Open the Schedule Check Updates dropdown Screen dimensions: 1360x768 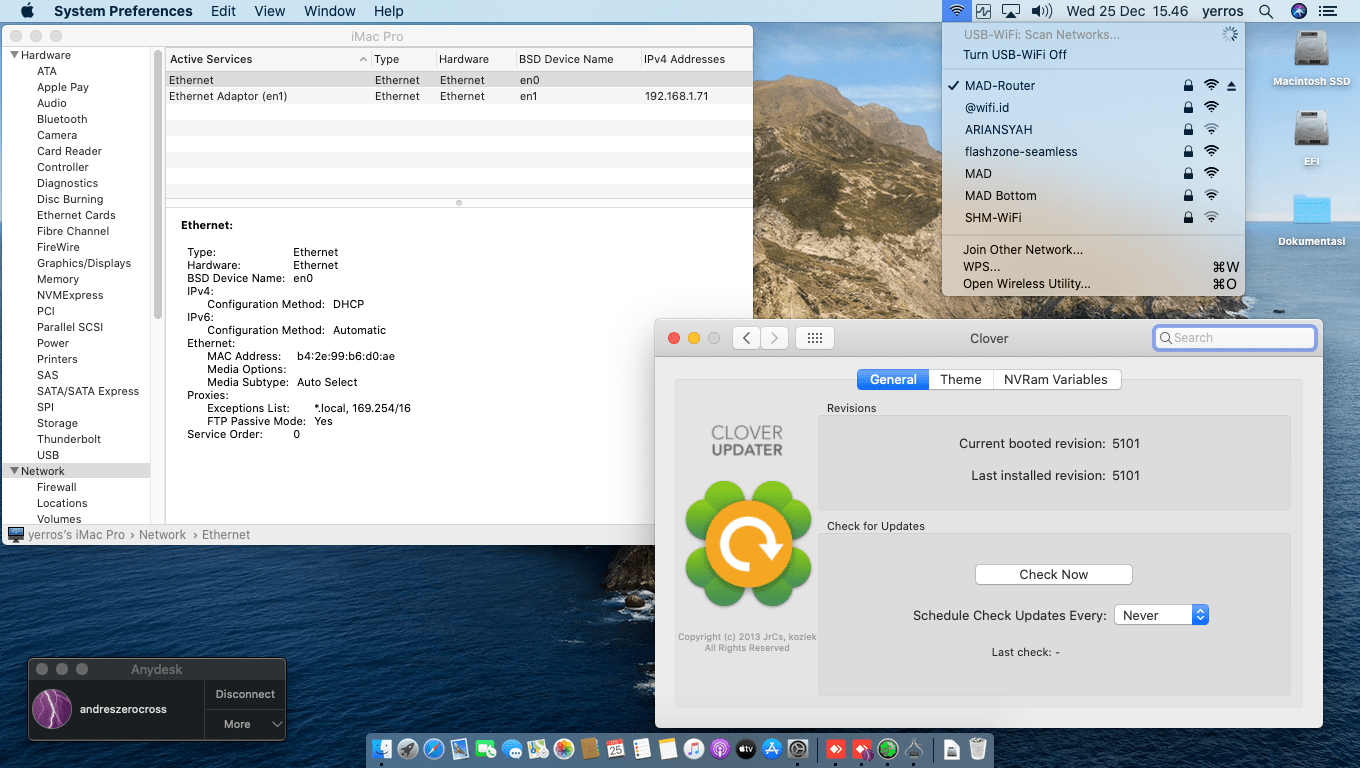(1161, 615)
